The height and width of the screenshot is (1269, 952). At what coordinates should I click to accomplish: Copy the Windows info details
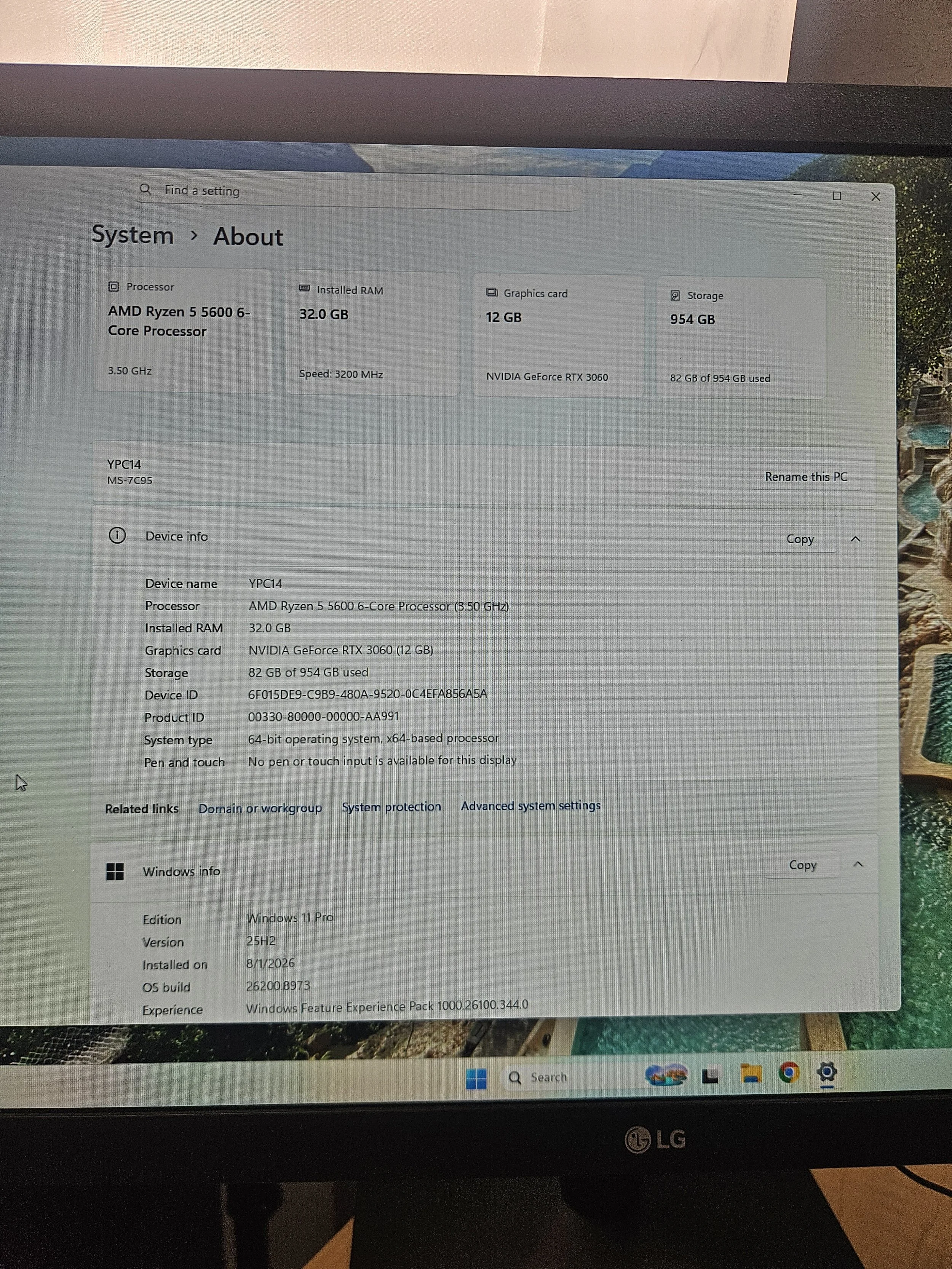pos(803,865)
